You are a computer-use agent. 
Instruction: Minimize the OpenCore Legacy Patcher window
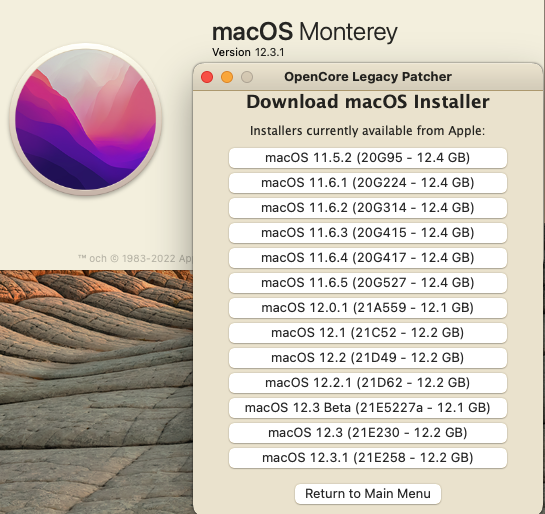227,77
